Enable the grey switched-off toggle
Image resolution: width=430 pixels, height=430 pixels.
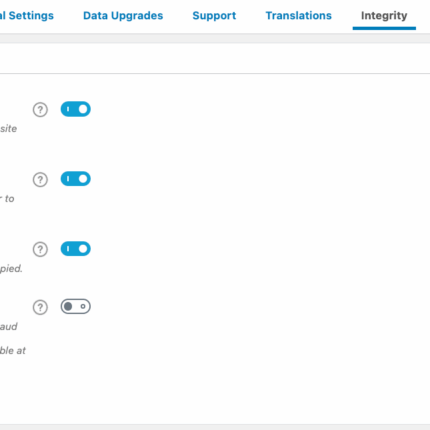coord(76,306)
